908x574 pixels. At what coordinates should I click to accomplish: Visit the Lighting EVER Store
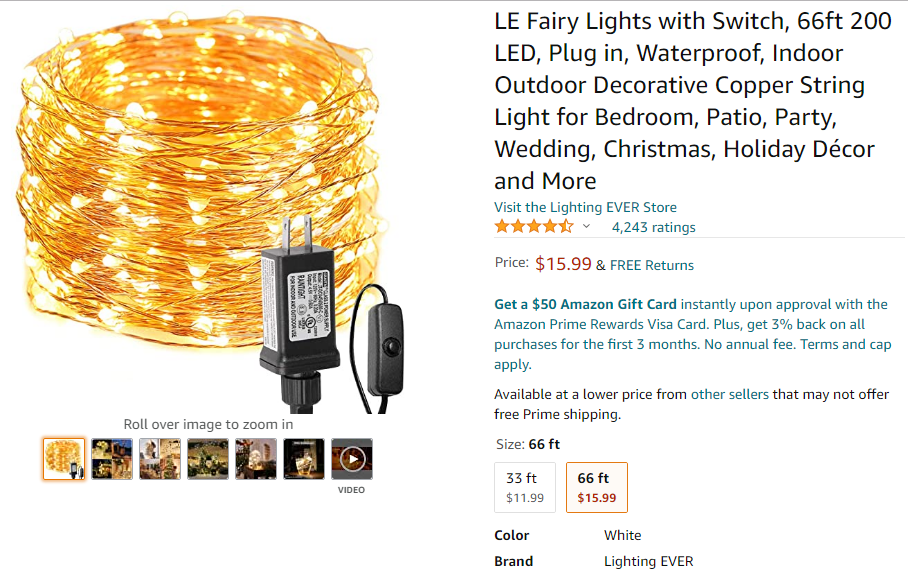click(585, 207)
